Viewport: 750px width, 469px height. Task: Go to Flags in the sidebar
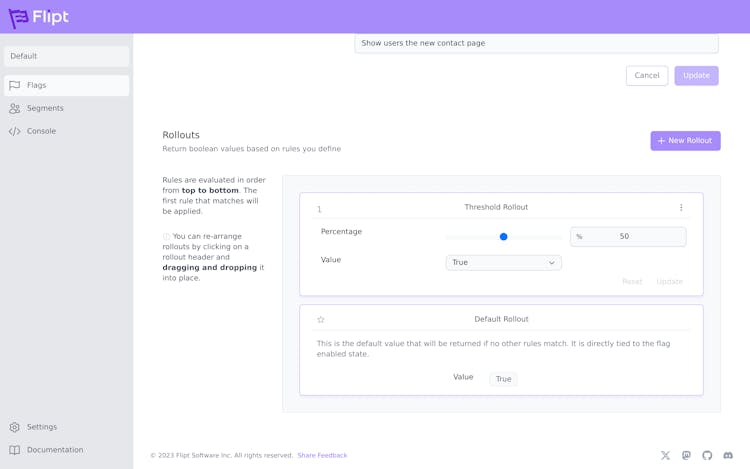(66, 86)
